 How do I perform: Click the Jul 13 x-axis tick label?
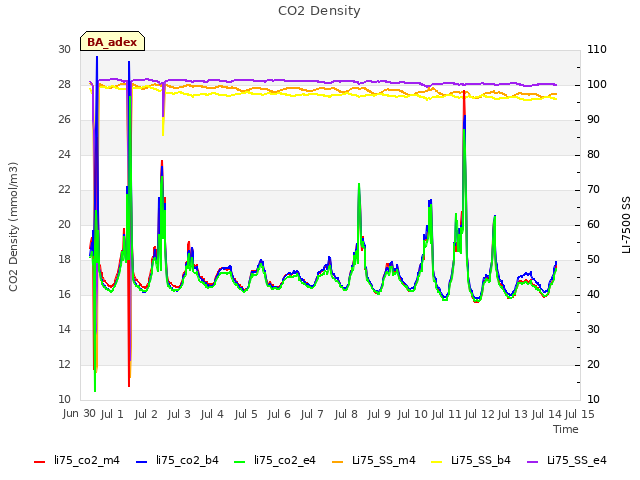(513, 414)
